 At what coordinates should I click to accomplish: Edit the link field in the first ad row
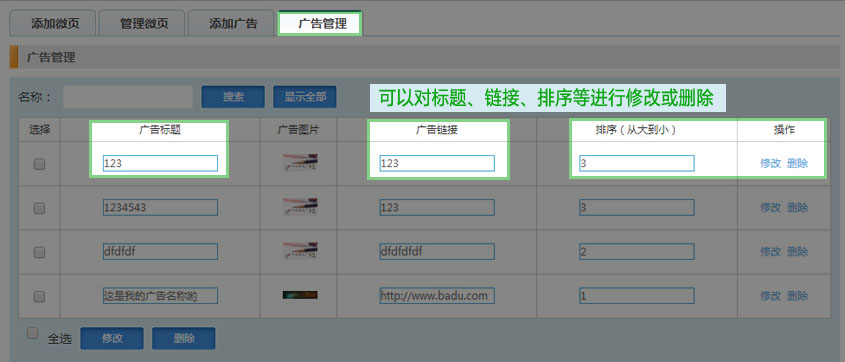click(x=437, y=163)
